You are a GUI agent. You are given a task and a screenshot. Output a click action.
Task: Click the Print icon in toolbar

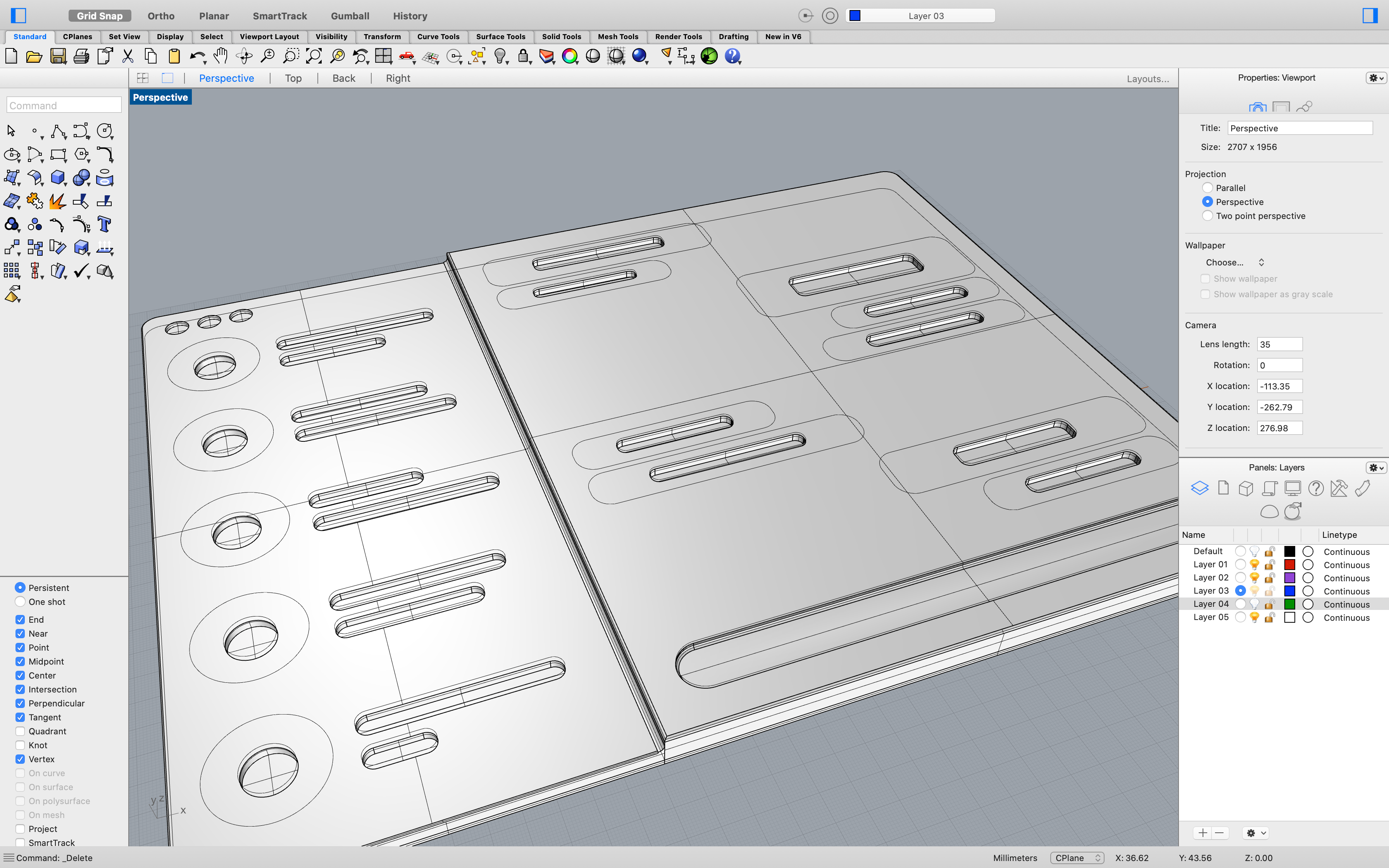[81, 56]
